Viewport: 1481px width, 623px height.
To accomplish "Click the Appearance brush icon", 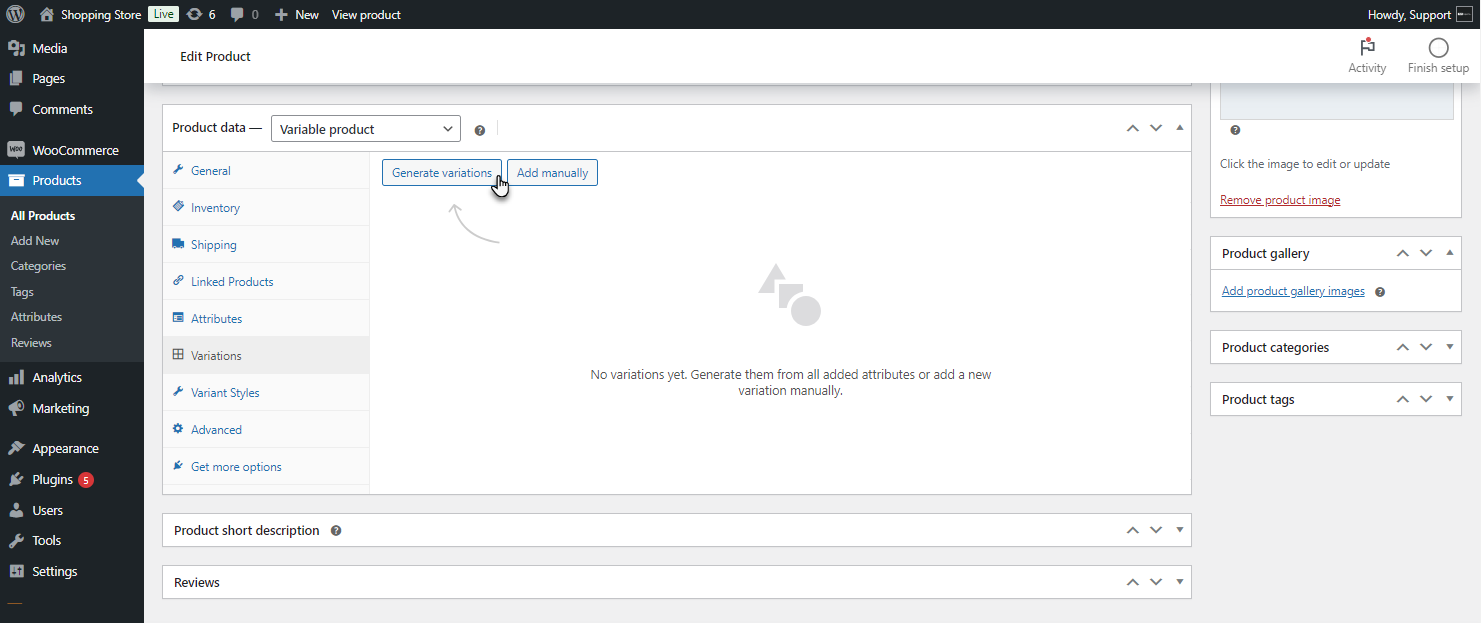I will pyautogui.click(x=16, y=448).
